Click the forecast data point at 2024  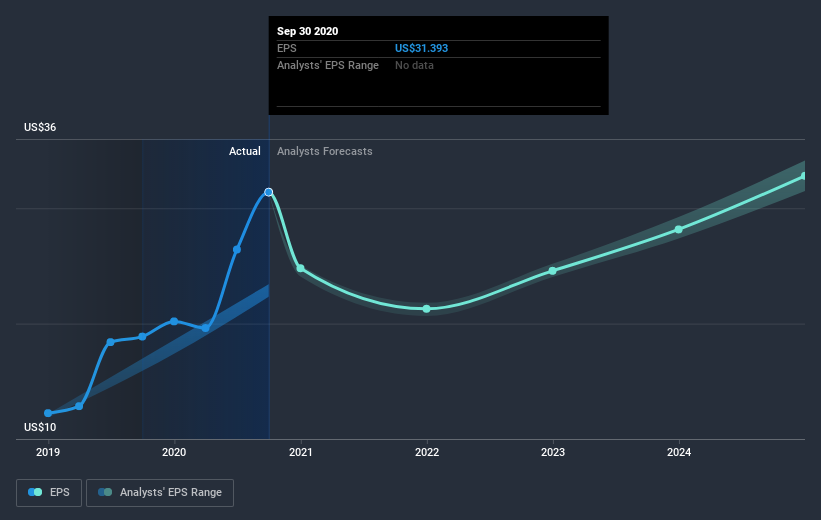point(679,229)
